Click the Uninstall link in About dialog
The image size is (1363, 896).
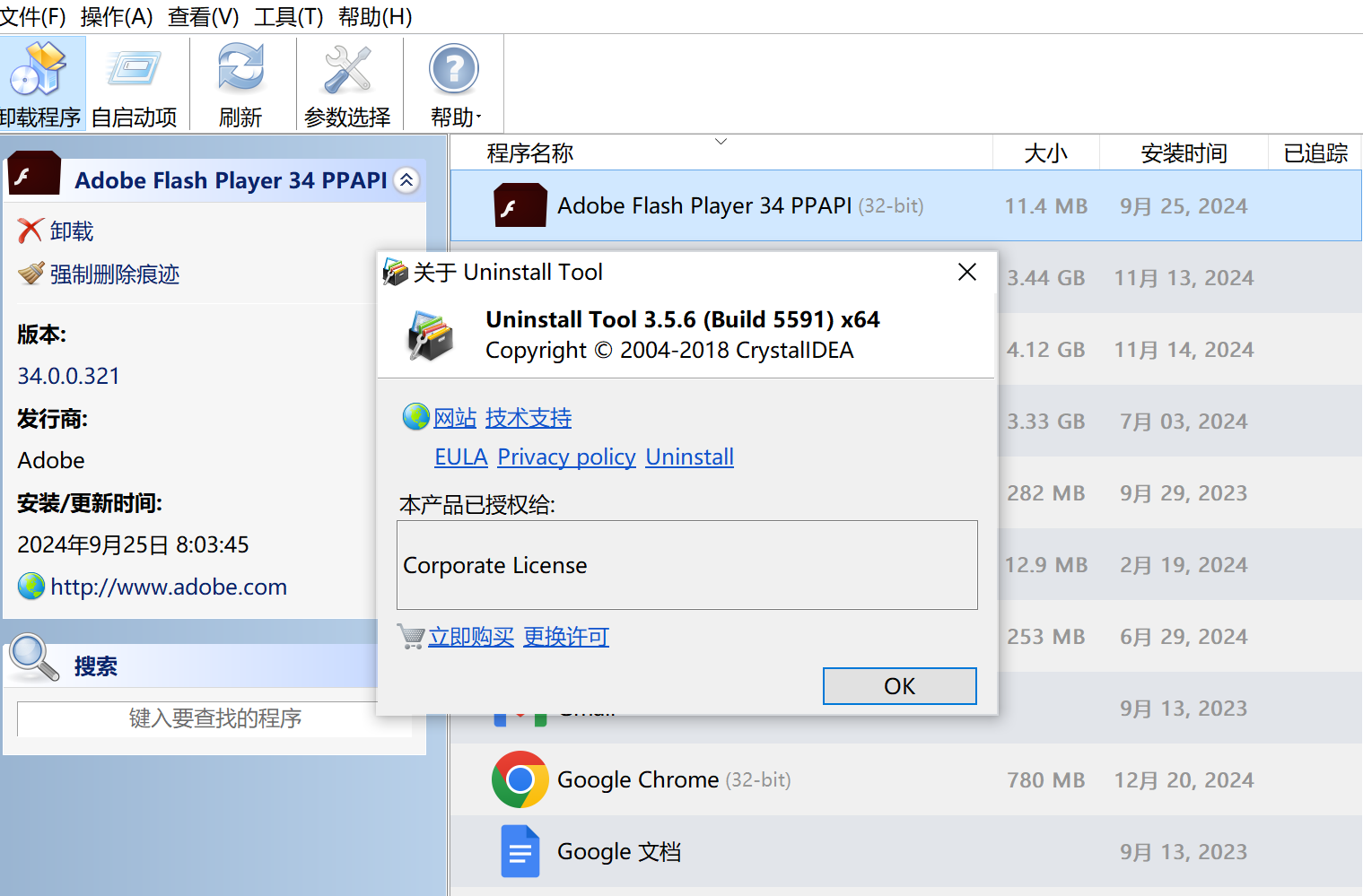[x=690, y=457]
